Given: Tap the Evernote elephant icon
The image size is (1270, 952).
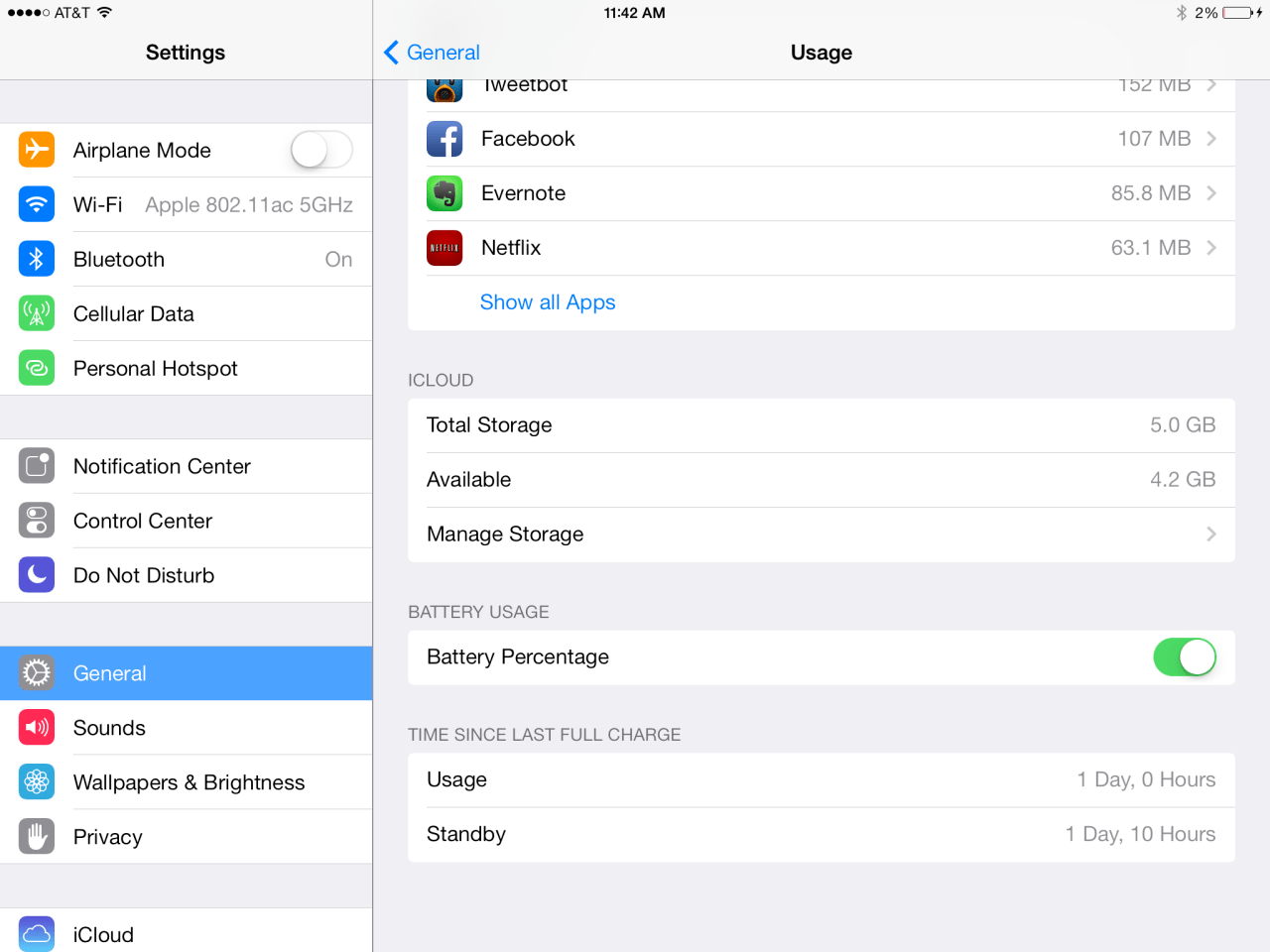Looking at the screenshot, I should 444,193.
